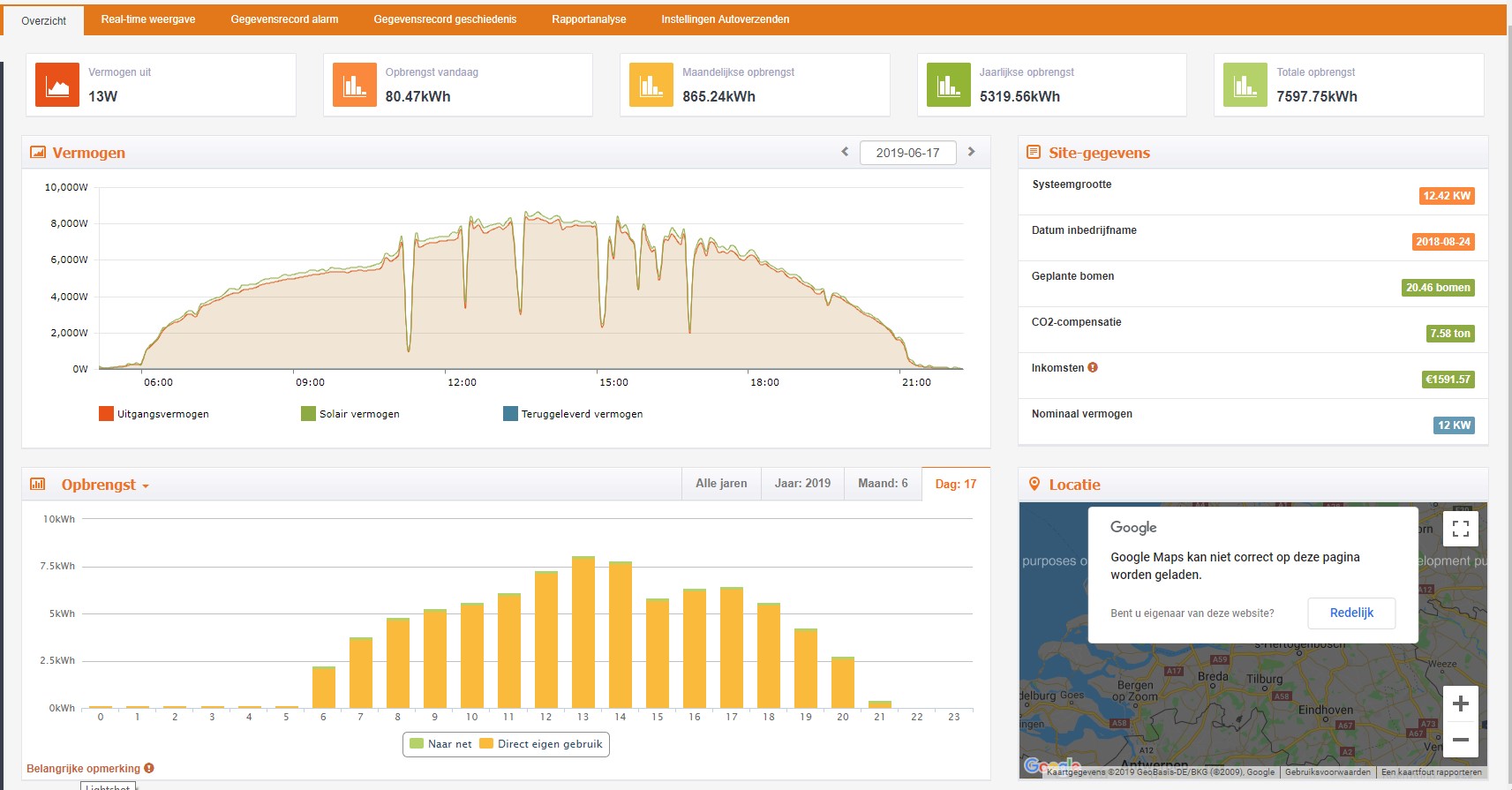Image resolution: width=1512 pixels, height=790 pixels.
Task: Open the Overzicht tab
Action: pyautogui.click(x=43, y=20)
